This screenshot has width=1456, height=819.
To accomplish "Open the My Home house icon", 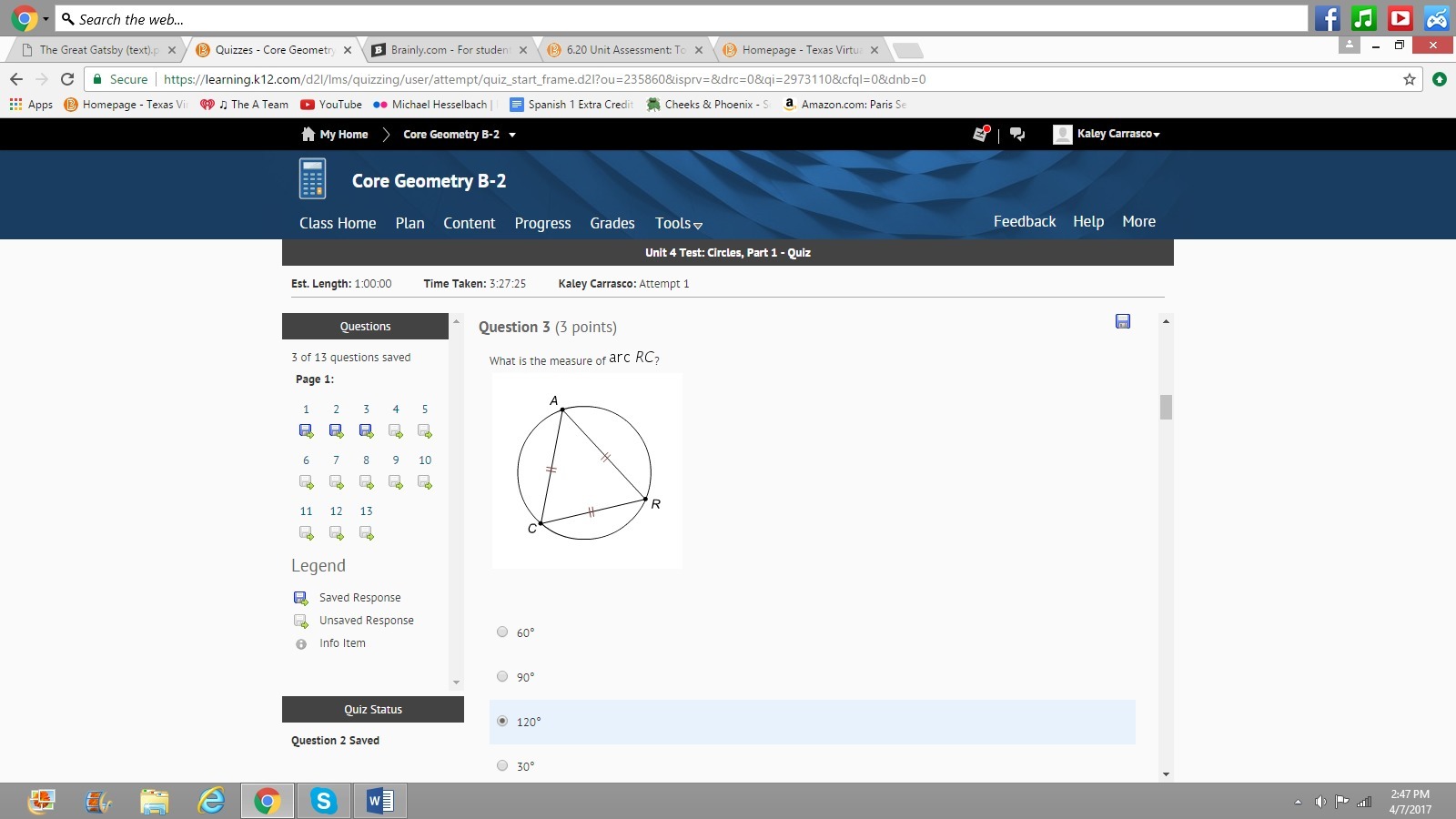I will [x=308, y=134].
